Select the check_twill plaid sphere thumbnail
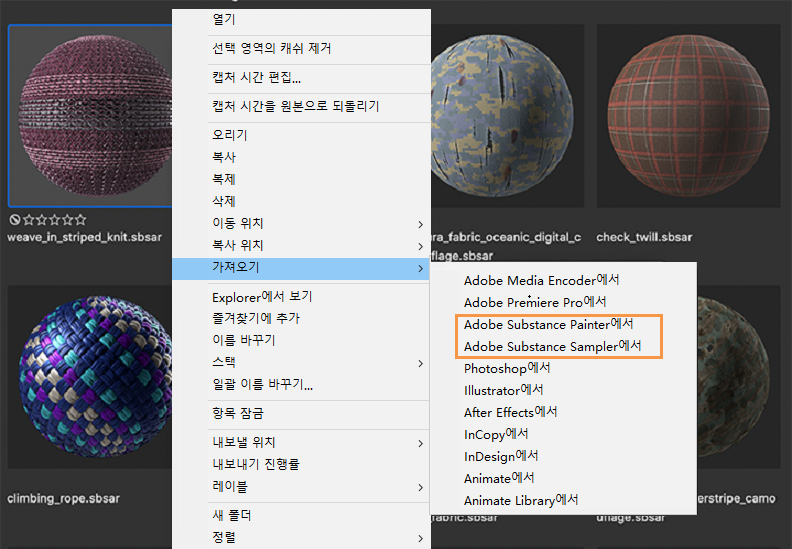Image resolution: width=792 pixels, height=549 pixels. tap(688, 116)
